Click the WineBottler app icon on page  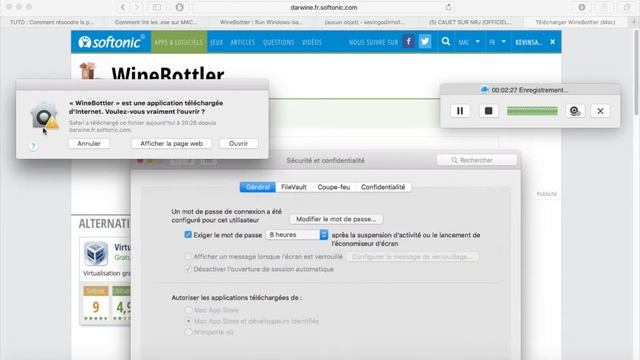88,70
